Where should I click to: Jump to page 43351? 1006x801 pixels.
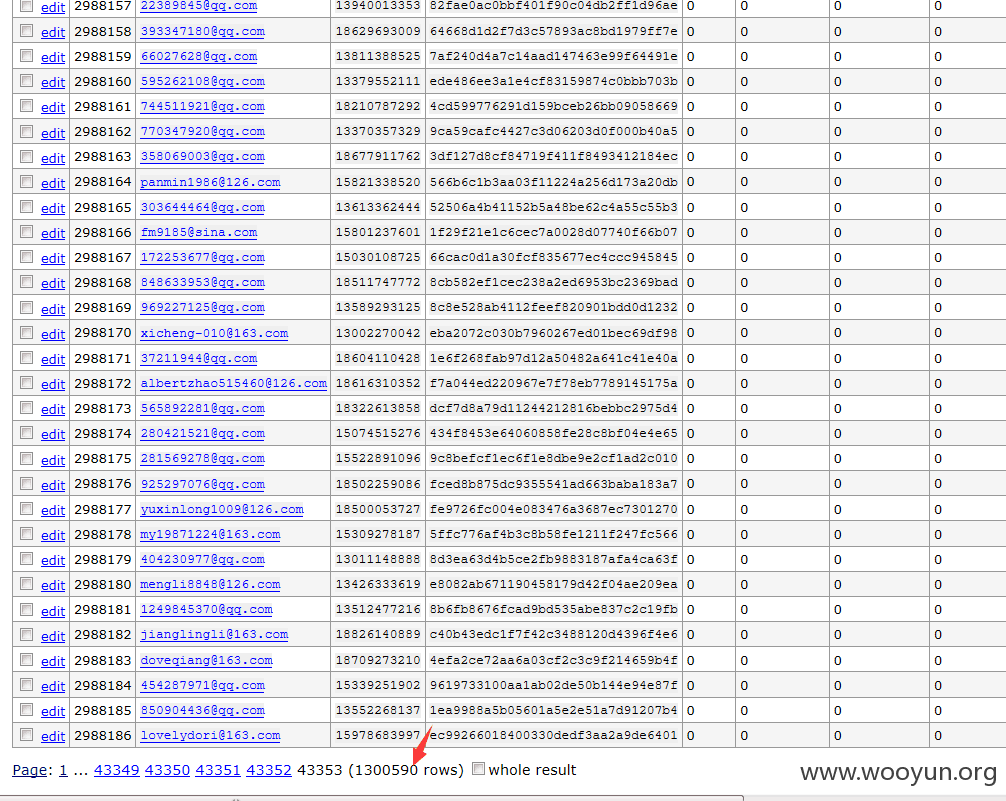coord(218,770)
